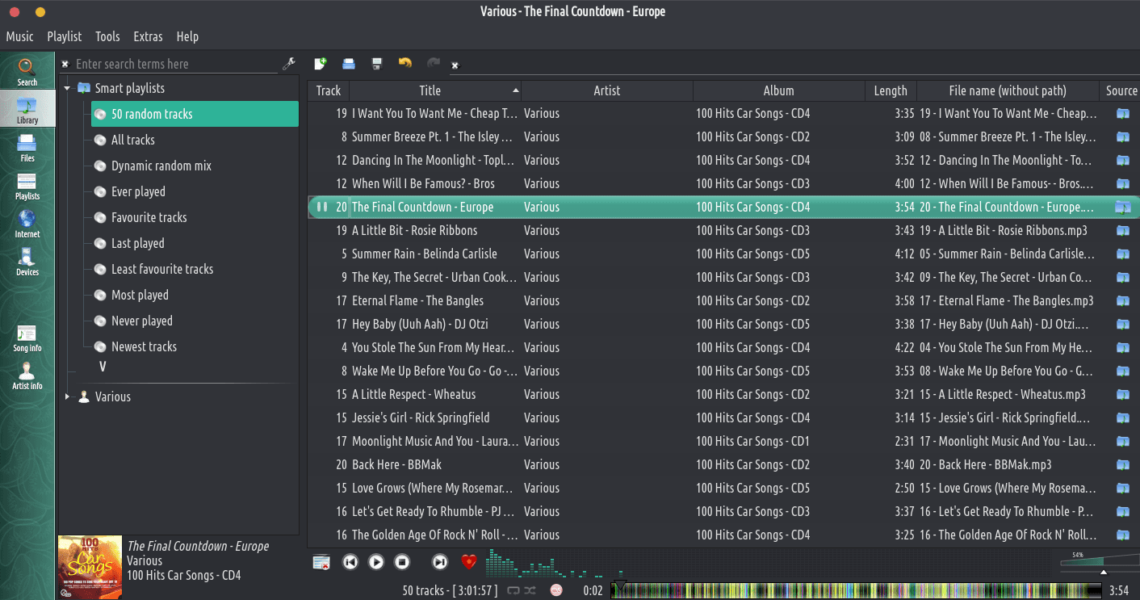Screen dimensions: 1140x600
Task: Open the Artist info sidebar panel
Action: click(x=27, y=375)
